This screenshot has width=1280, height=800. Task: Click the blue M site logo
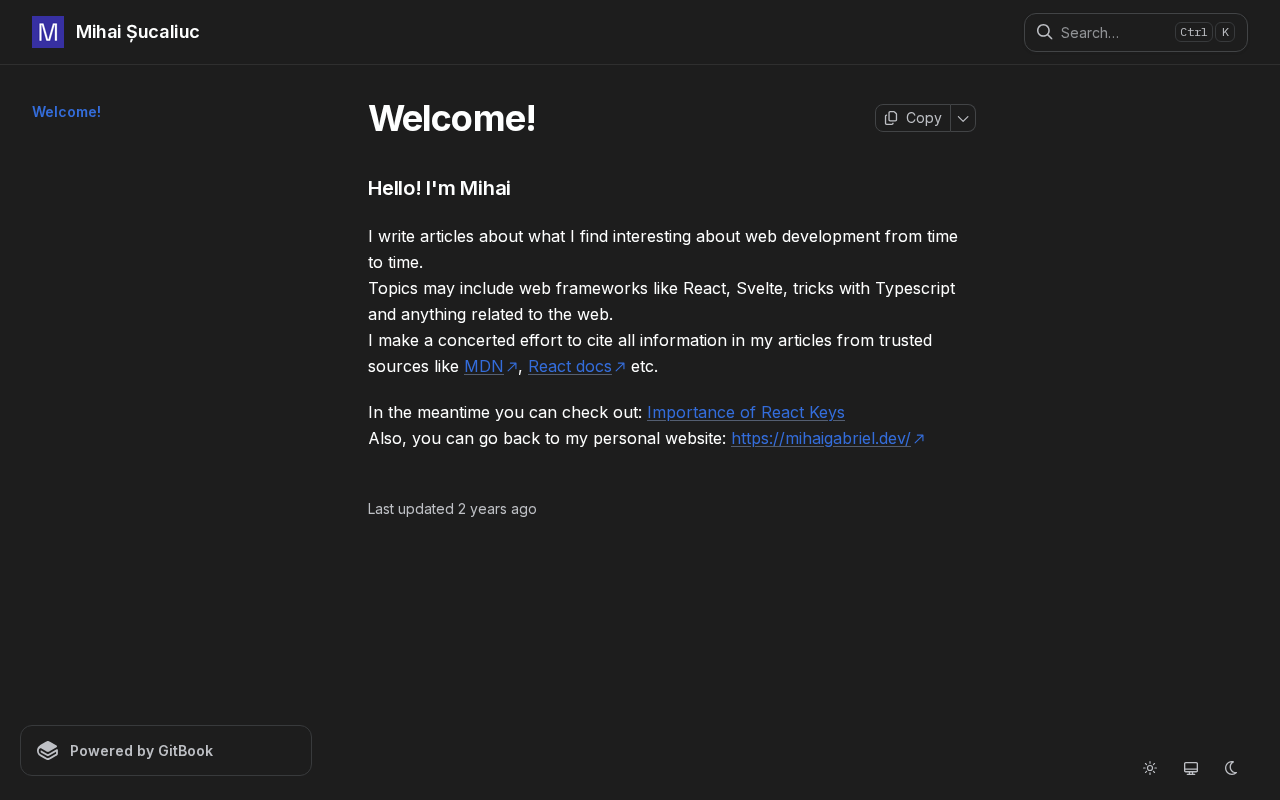48,32
